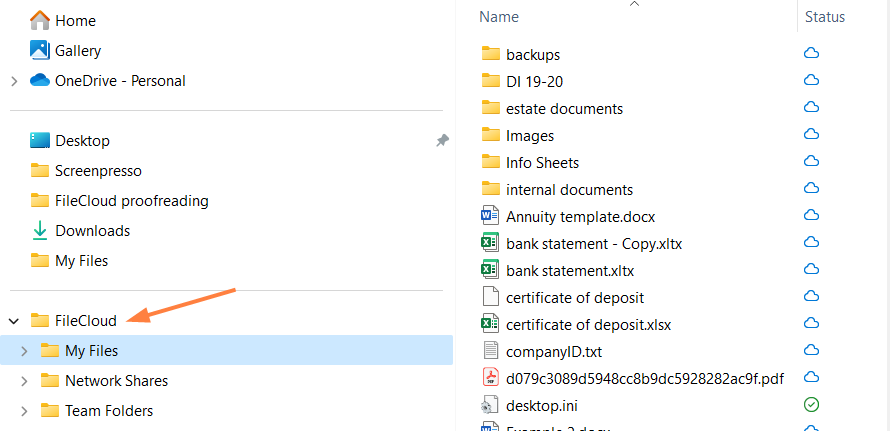
Task: Click the OneDrive cloud icon in sidebar
Action: [40, 81]
